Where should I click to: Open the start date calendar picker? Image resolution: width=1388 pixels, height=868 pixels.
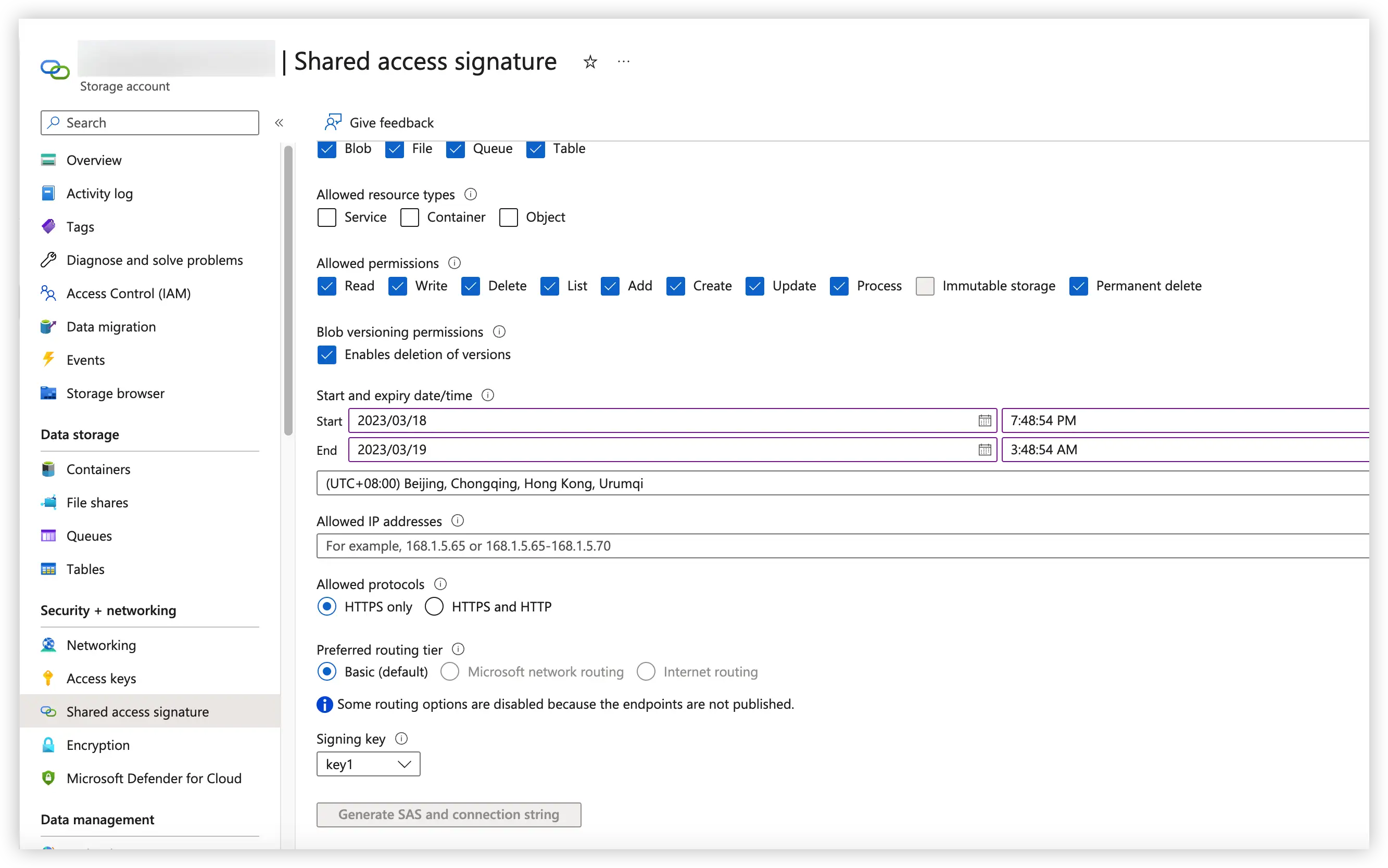[x=985, y=421]
